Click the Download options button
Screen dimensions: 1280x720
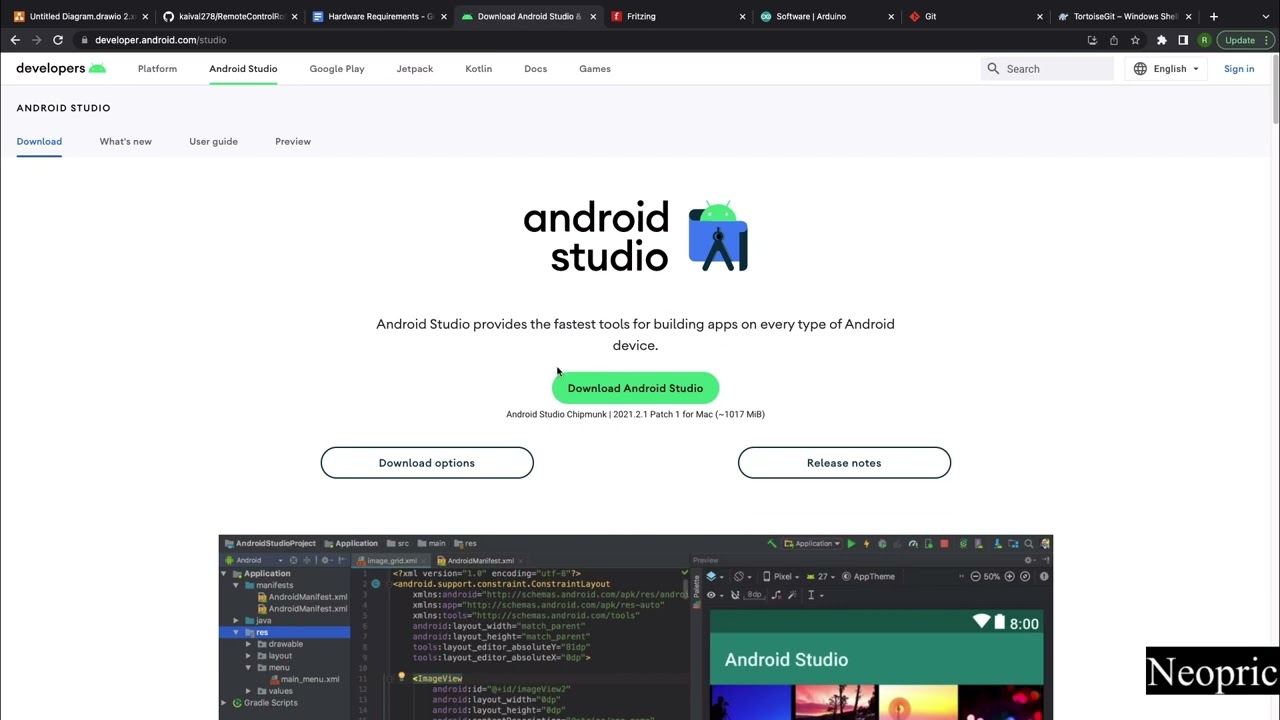427,463
